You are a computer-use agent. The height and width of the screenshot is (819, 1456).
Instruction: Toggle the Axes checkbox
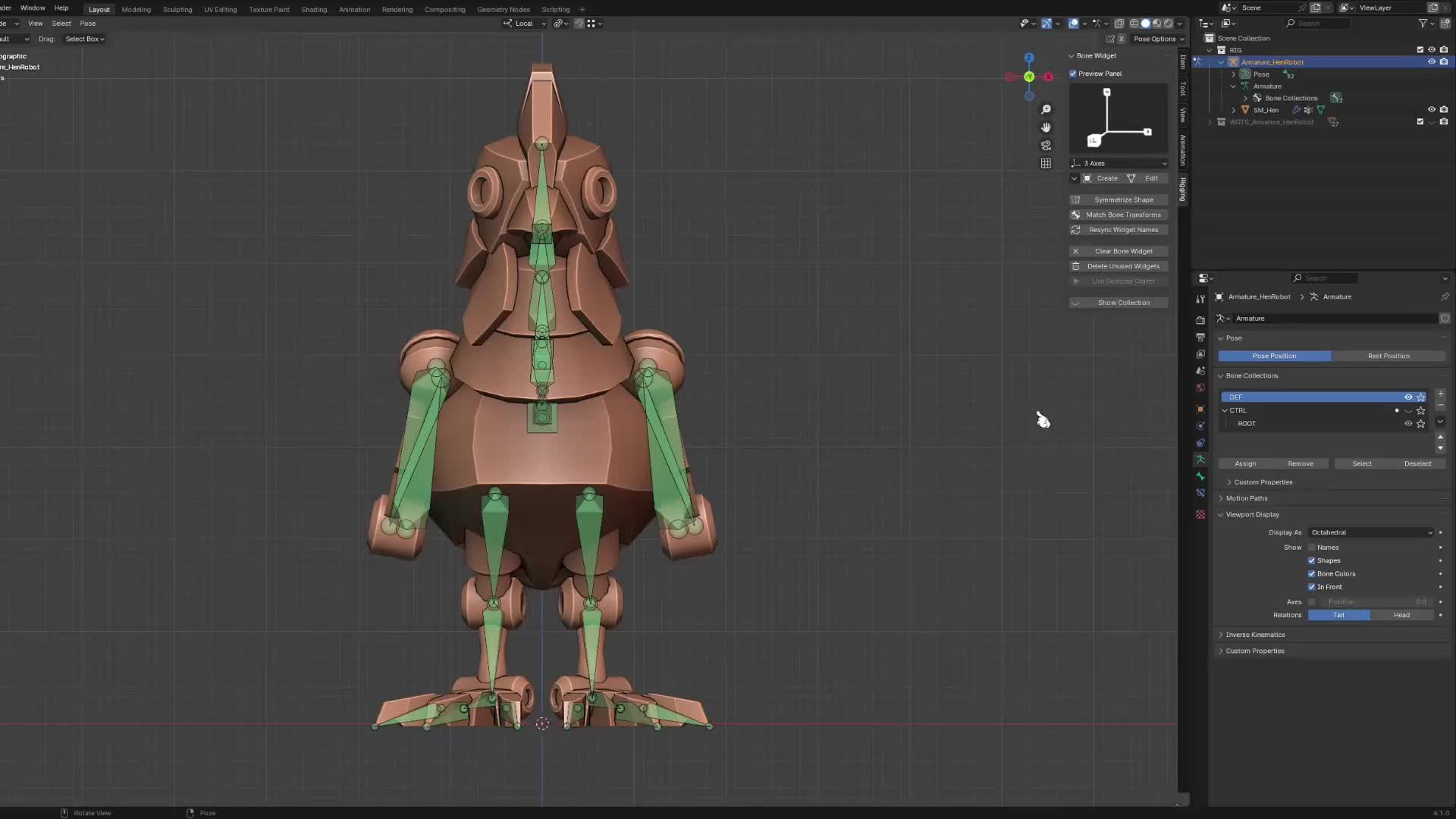(x=1311, y=602)
